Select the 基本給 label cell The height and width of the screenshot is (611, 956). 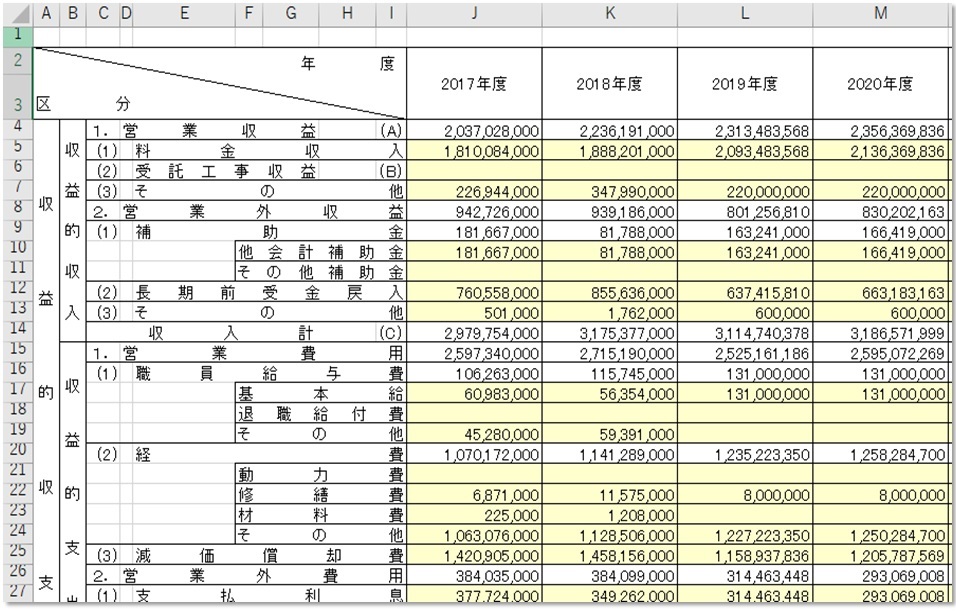[x=321, y=393]
